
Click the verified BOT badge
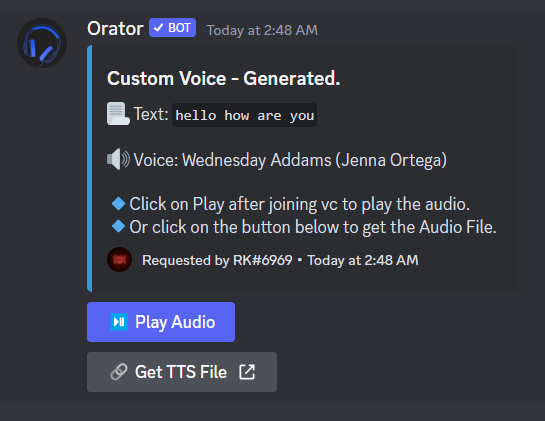point(172,28)
